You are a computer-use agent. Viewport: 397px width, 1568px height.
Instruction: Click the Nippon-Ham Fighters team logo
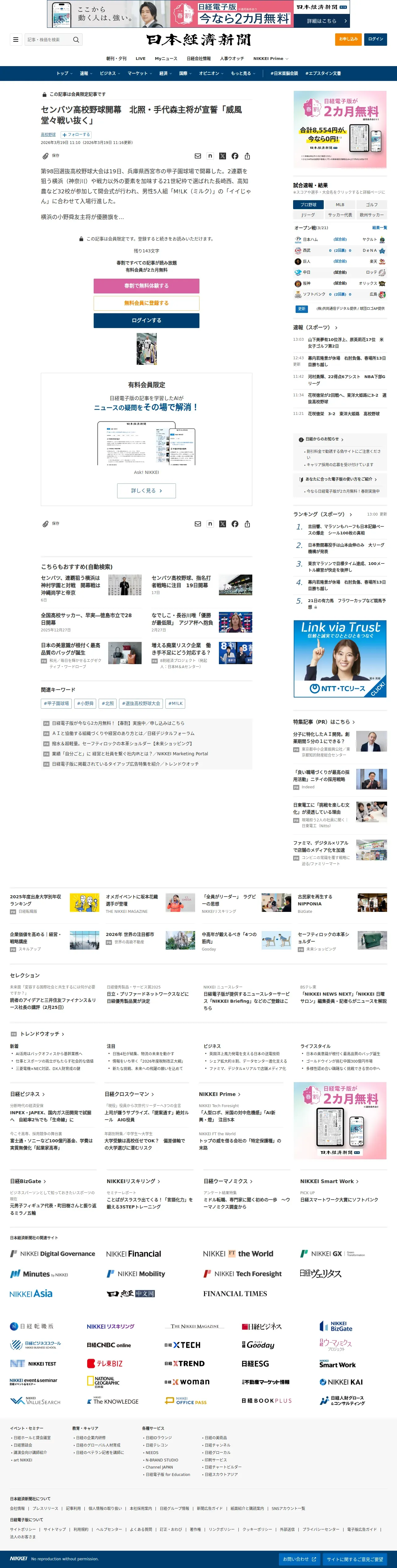click(298, 239)
